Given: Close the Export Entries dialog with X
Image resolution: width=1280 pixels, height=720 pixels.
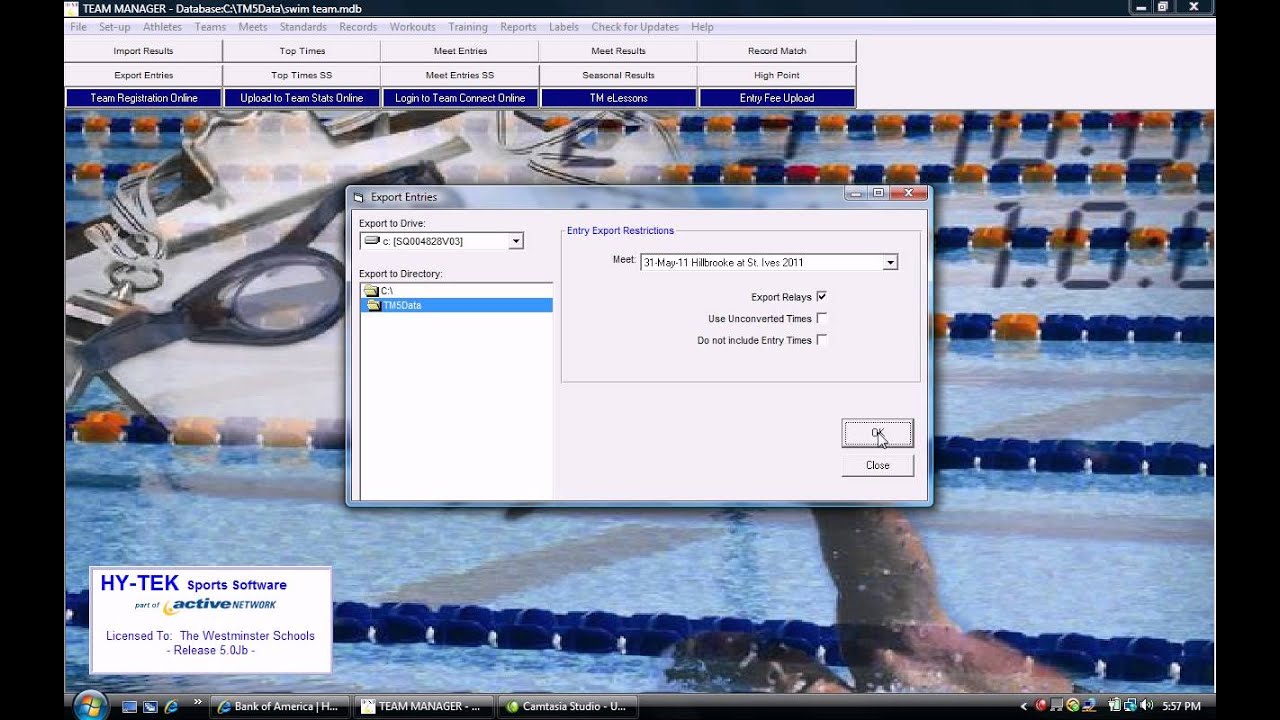Looking at the screenshot, I should (908, 193).
